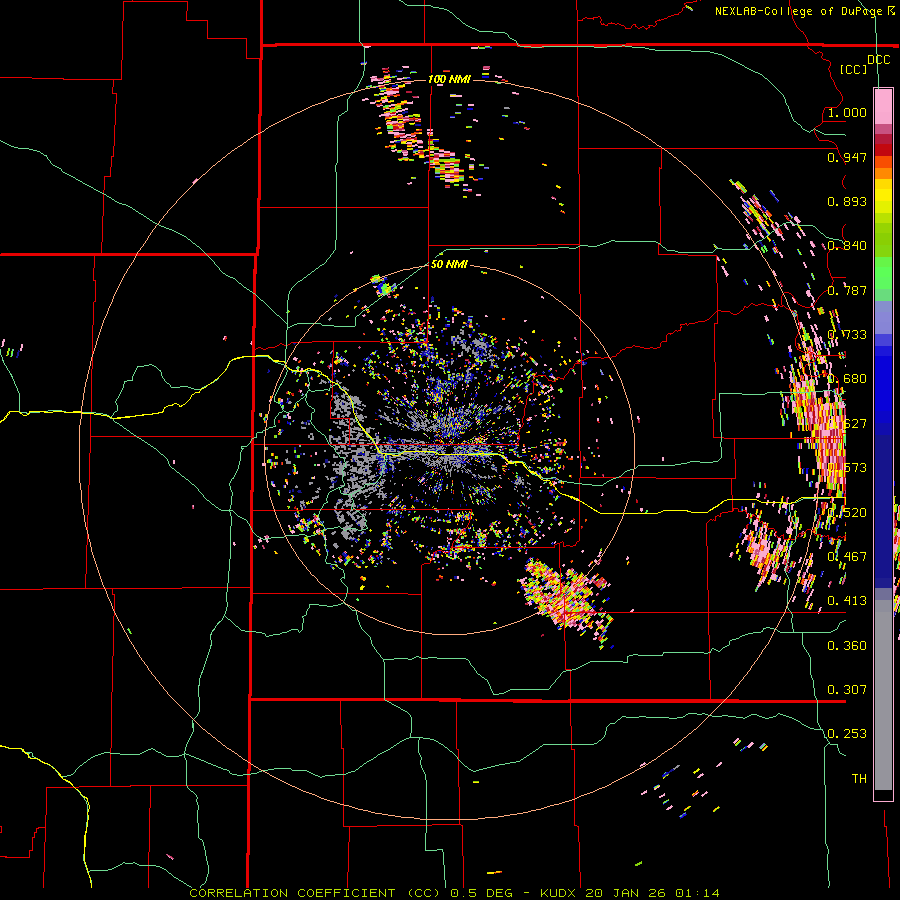Click the 1.000 scale value

click(847, 112)
